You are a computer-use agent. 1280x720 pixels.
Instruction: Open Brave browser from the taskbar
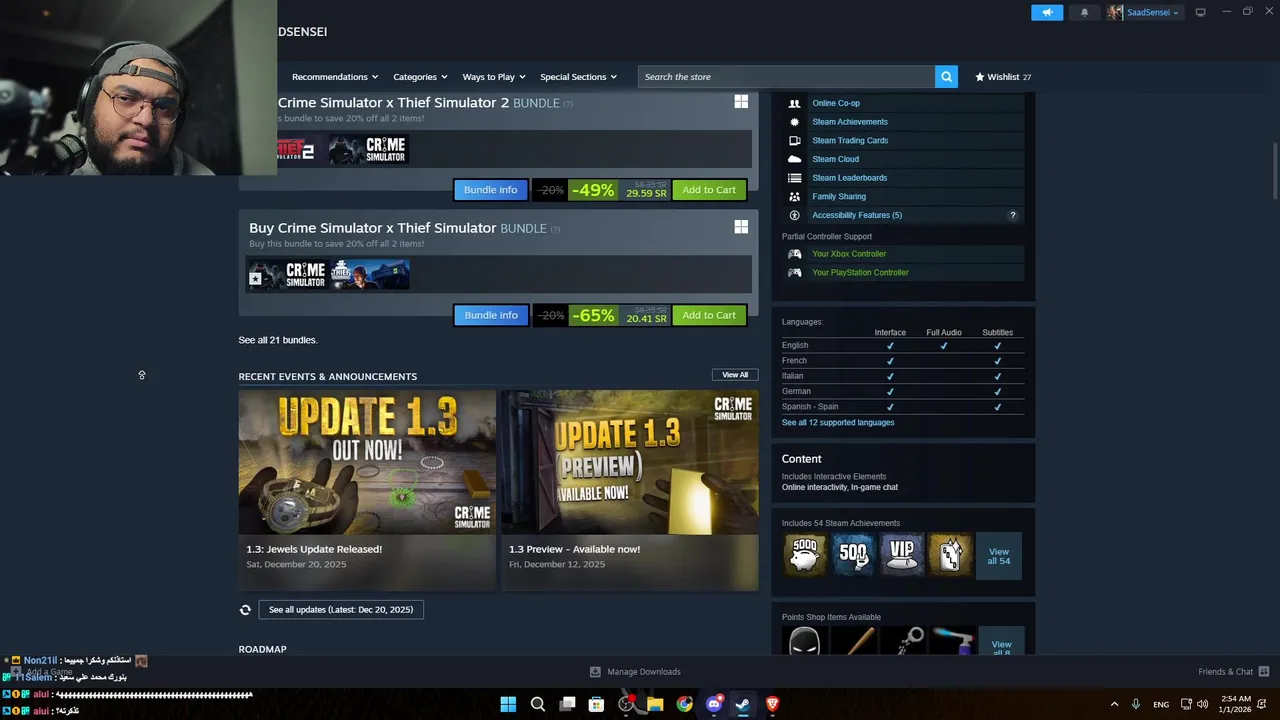pos(772,704)
